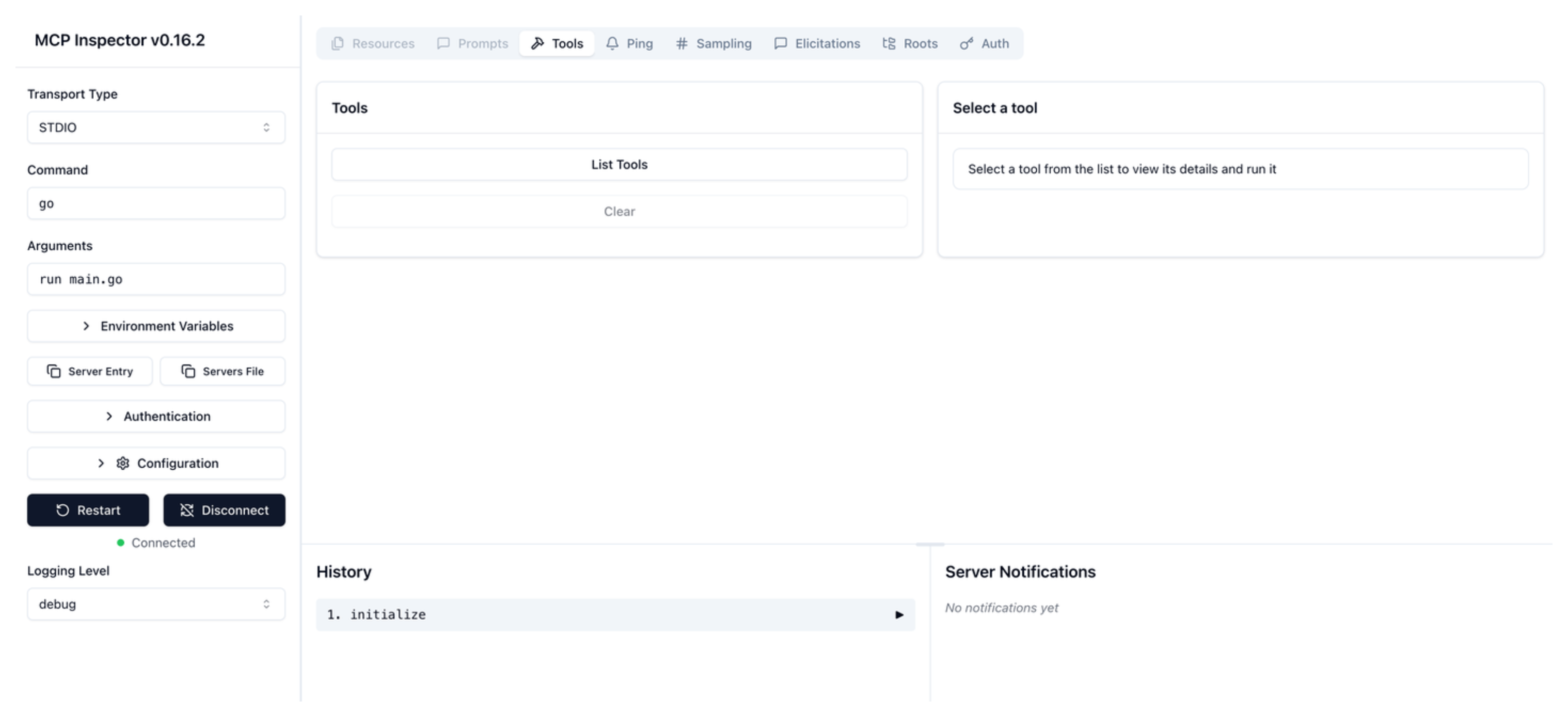
Task: Expand the initialize history entry arrow
Action: [899, 614]
